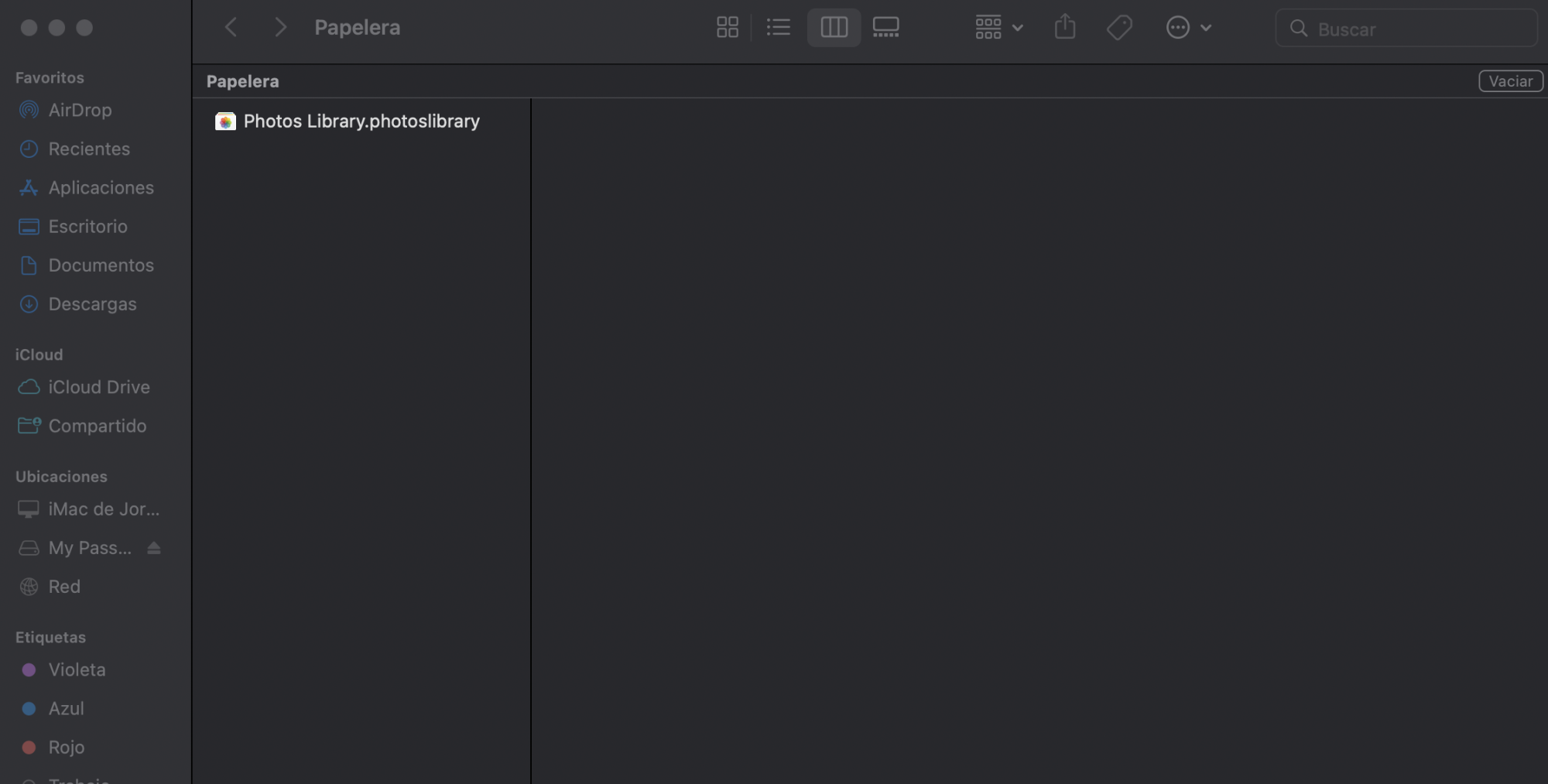Image resolution: width=1548 pixels, height=784 pixels.
Task: Select the Rojo tag
Action: coord(66,747)
